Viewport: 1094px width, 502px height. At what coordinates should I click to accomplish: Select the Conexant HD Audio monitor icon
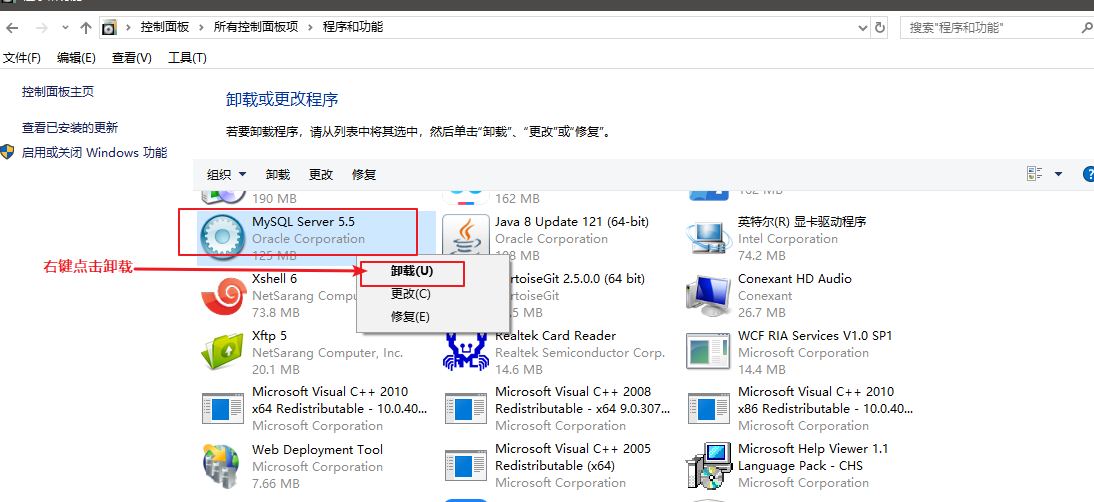tap(709, 296)
